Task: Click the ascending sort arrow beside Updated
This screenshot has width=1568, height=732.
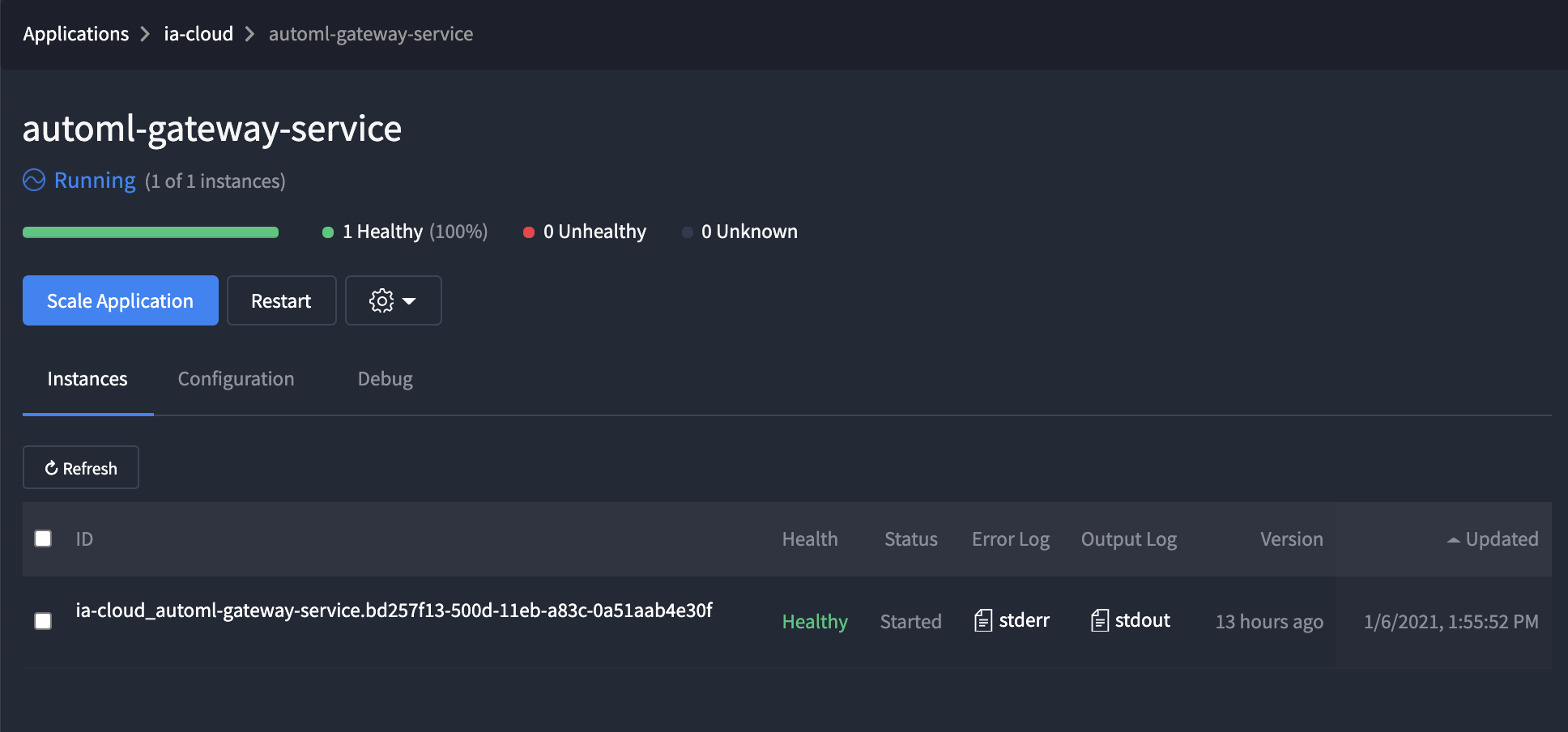Action: coord(1454,540)
